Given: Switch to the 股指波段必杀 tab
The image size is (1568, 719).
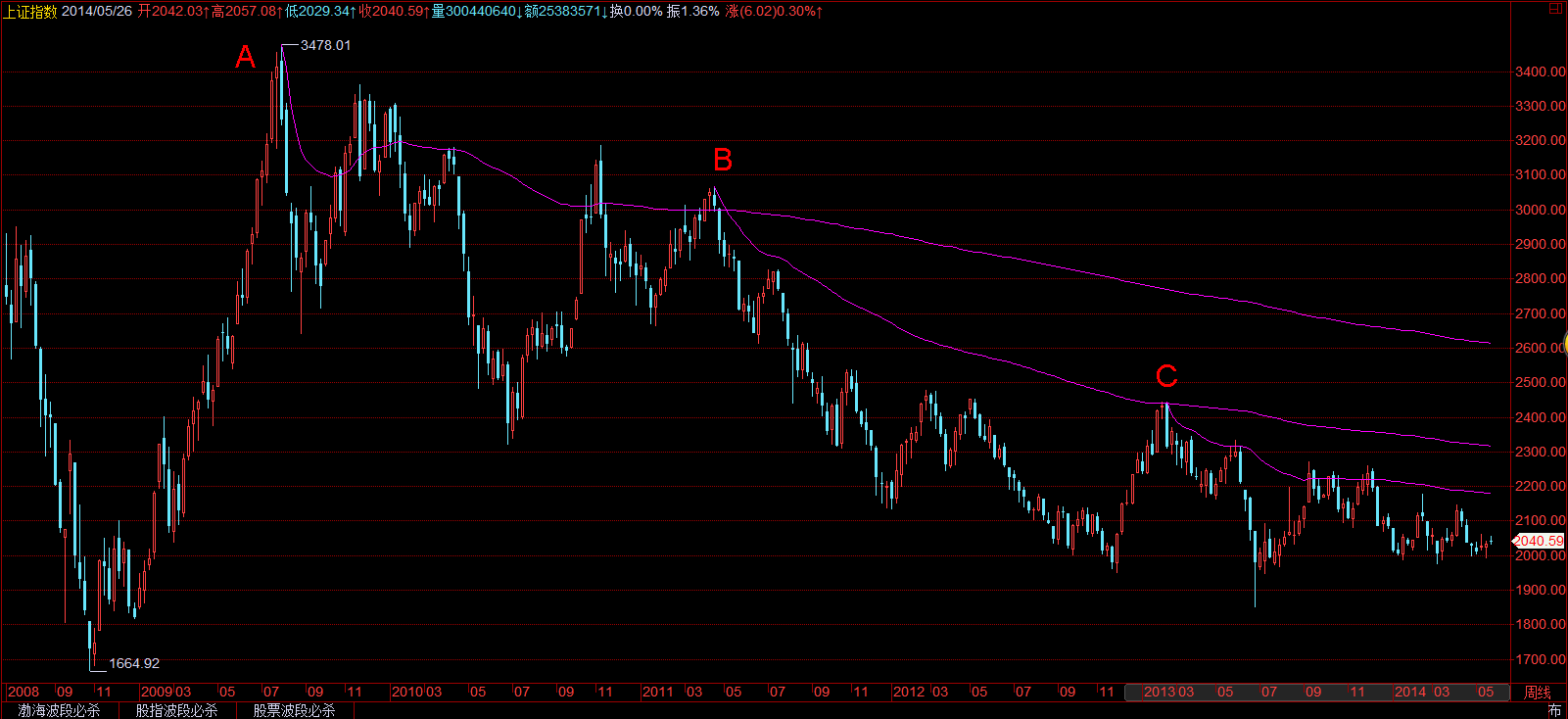Looking at the screenshot, I should pos(176,710).
